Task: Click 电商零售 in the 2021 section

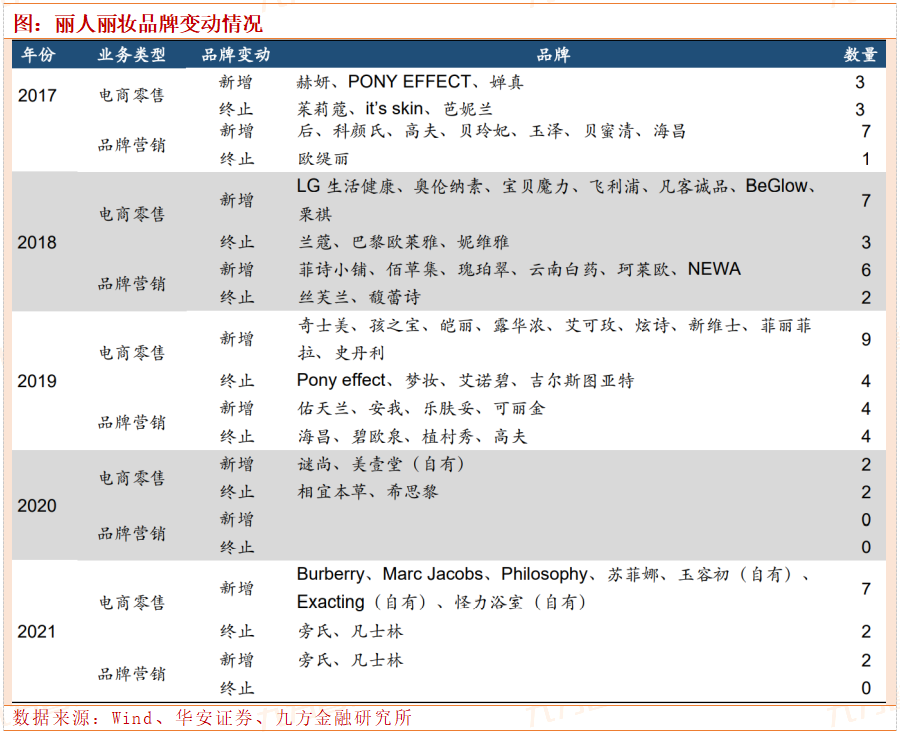Action: click(x=131, y=603)
